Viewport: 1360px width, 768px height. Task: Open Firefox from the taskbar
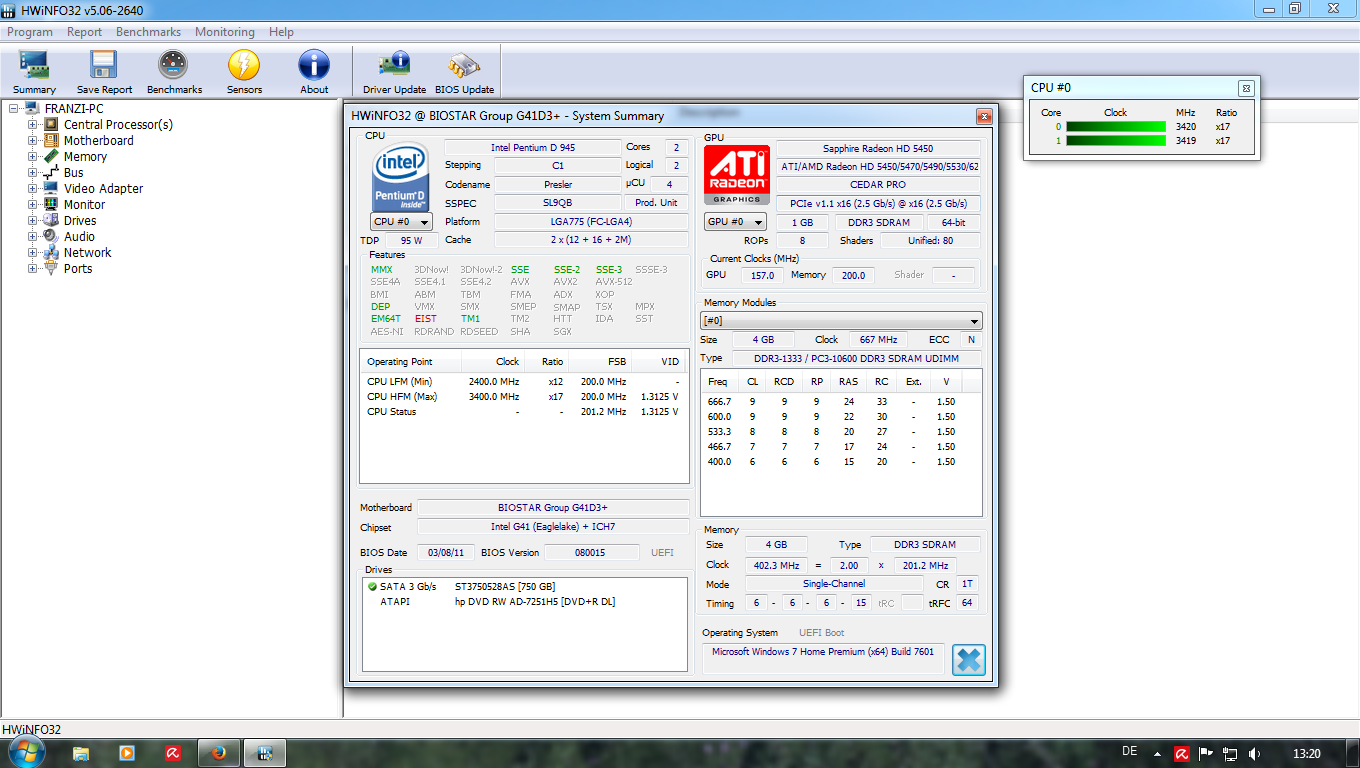[219, 753]
